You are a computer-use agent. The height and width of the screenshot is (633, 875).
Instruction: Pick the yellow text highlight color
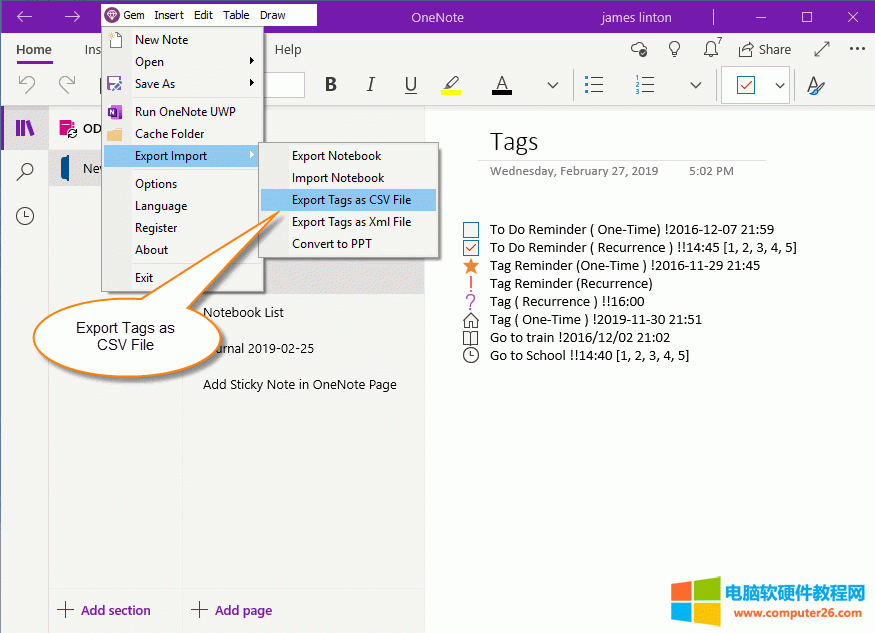(451, 86)
